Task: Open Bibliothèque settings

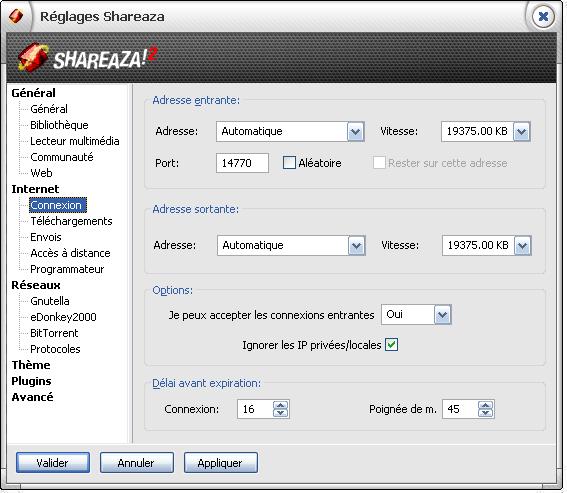Action: pos(59,125)
